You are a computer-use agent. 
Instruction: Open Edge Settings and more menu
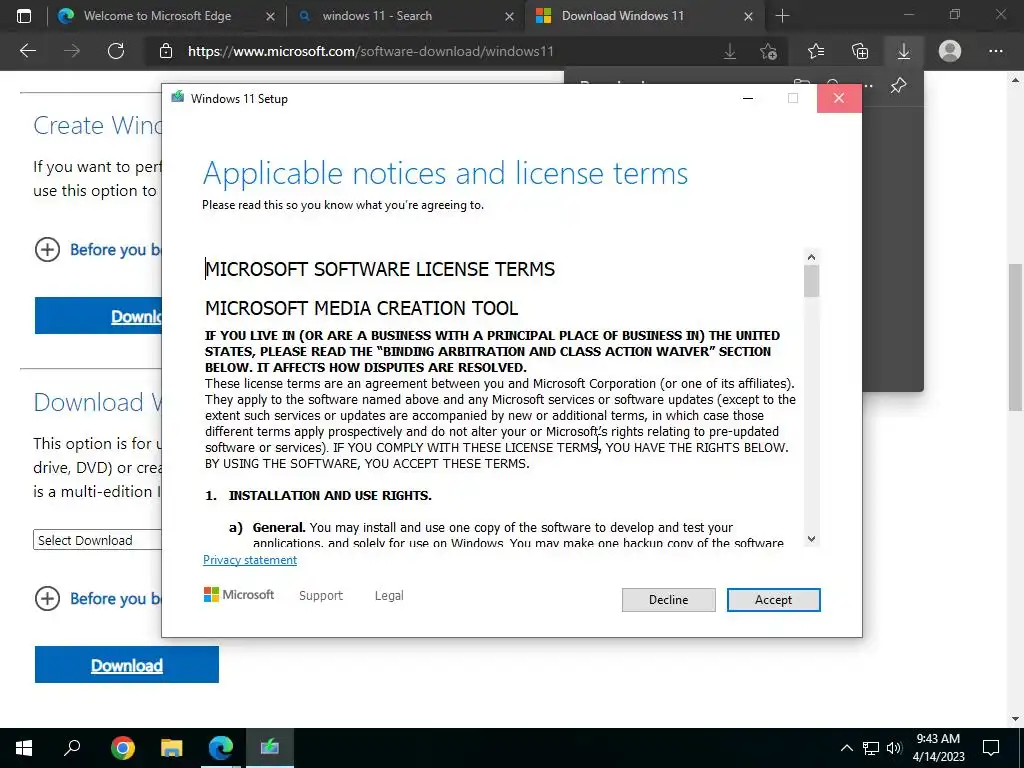(995, 51)
